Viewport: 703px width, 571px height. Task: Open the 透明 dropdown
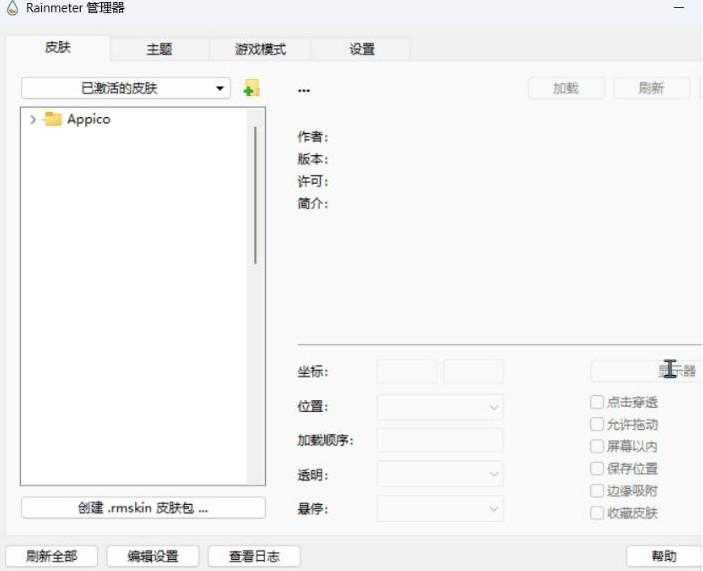(x=440, y=475)
